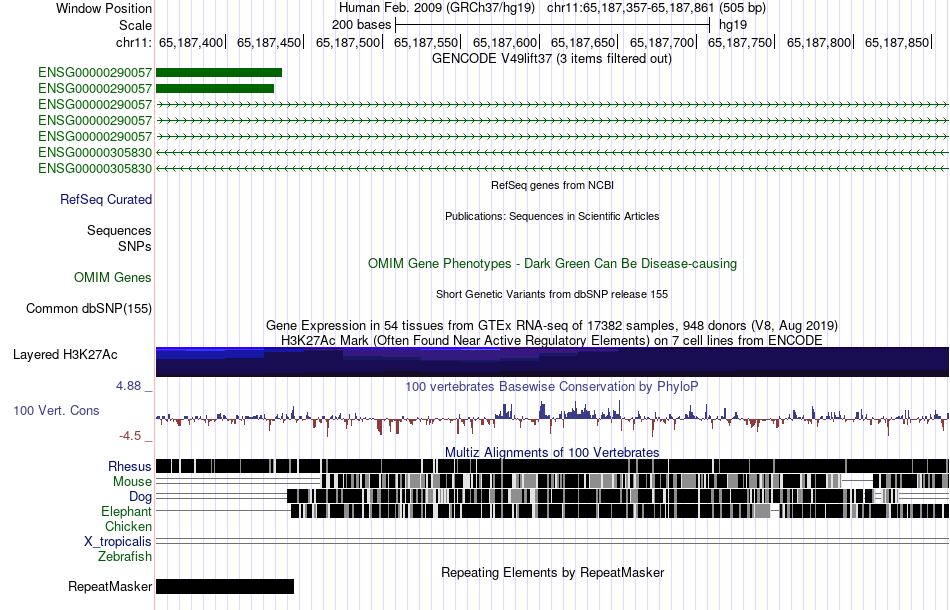Click the X_tropicalis species label
This screenshot has width=950, height=610.
click(118, 542)
